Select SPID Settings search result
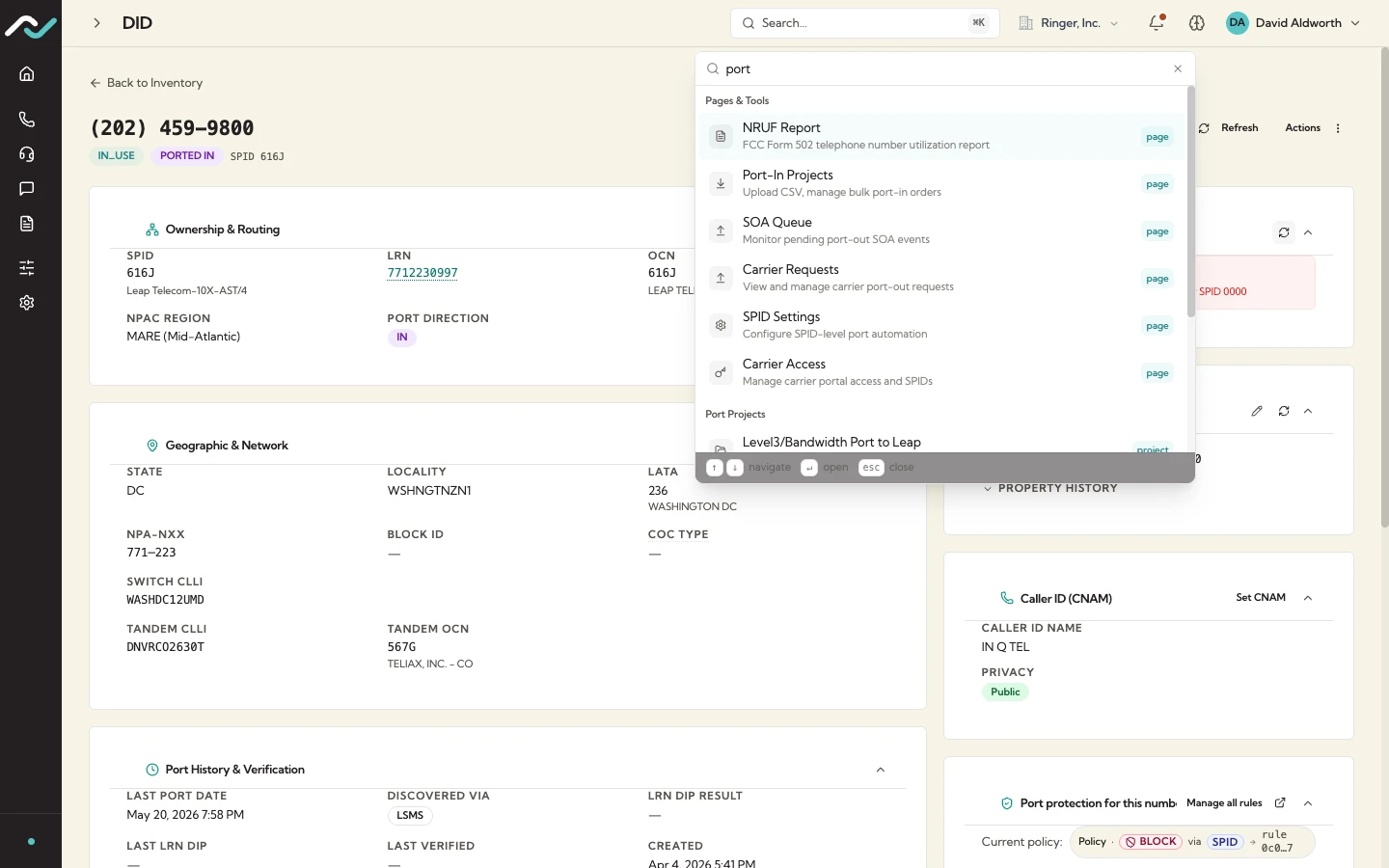The image size is (1389, 868). (941, 326)
